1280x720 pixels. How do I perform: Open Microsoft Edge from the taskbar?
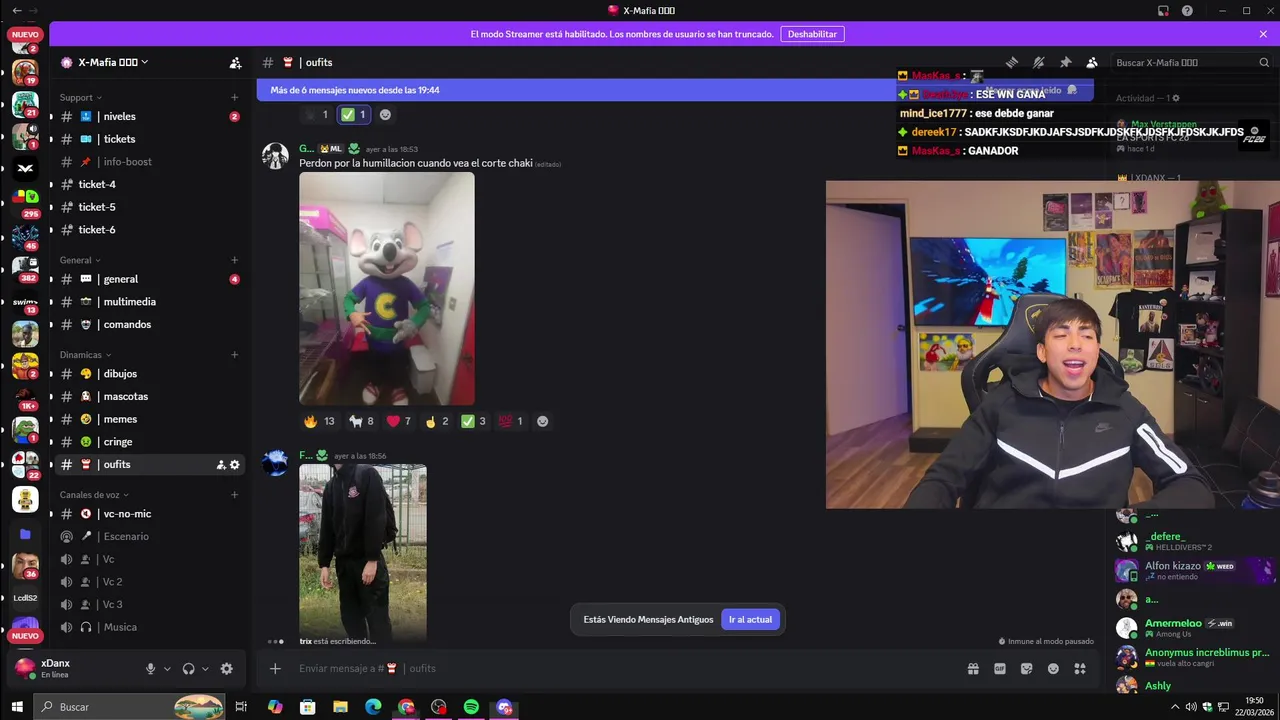(373, 707)
